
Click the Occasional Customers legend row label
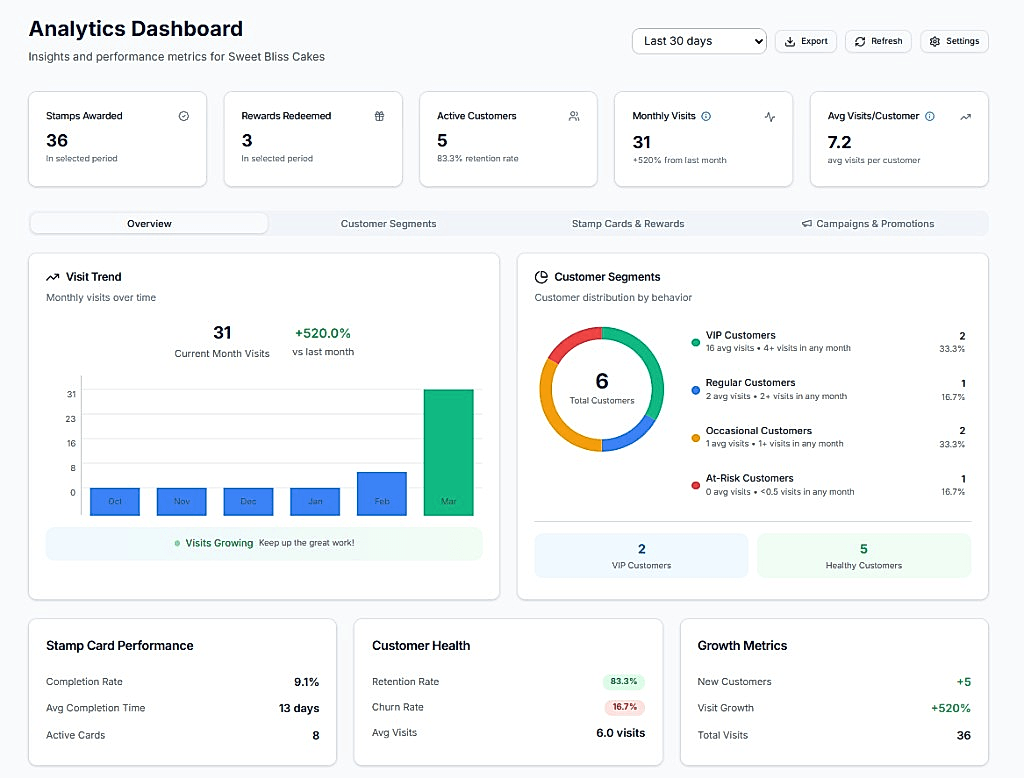(759, 430)
